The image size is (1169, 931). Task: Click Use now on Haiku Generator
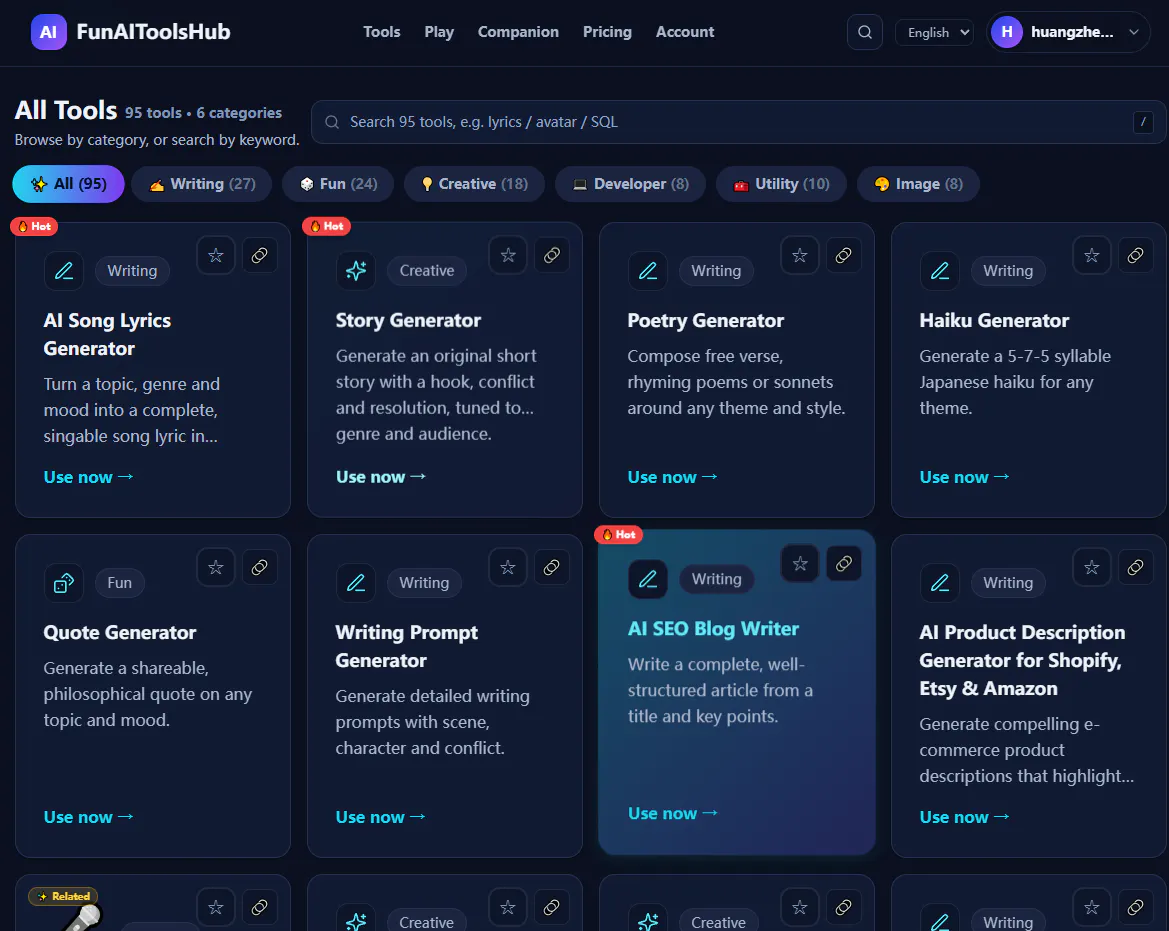[964, 477]
